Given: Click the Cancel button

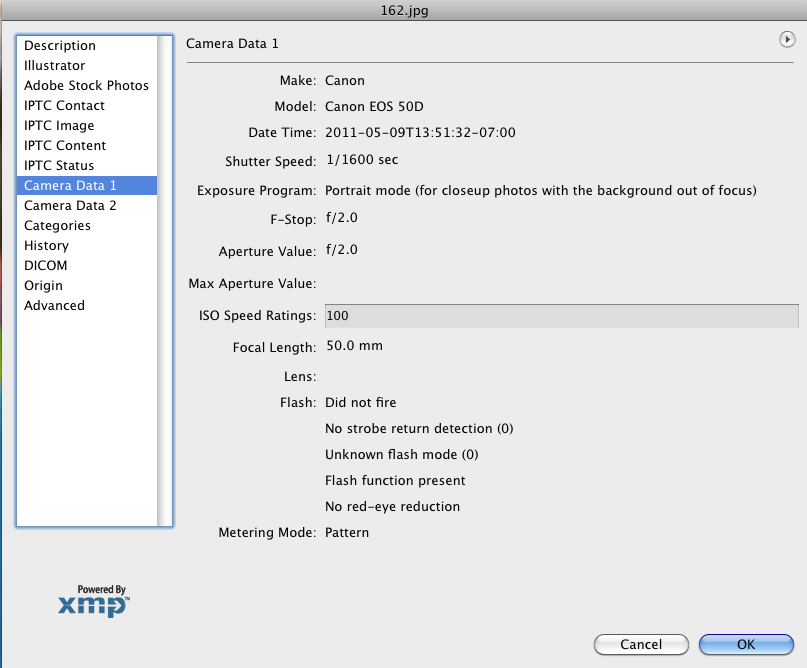Looking at the screenshot, I should 641,644.
